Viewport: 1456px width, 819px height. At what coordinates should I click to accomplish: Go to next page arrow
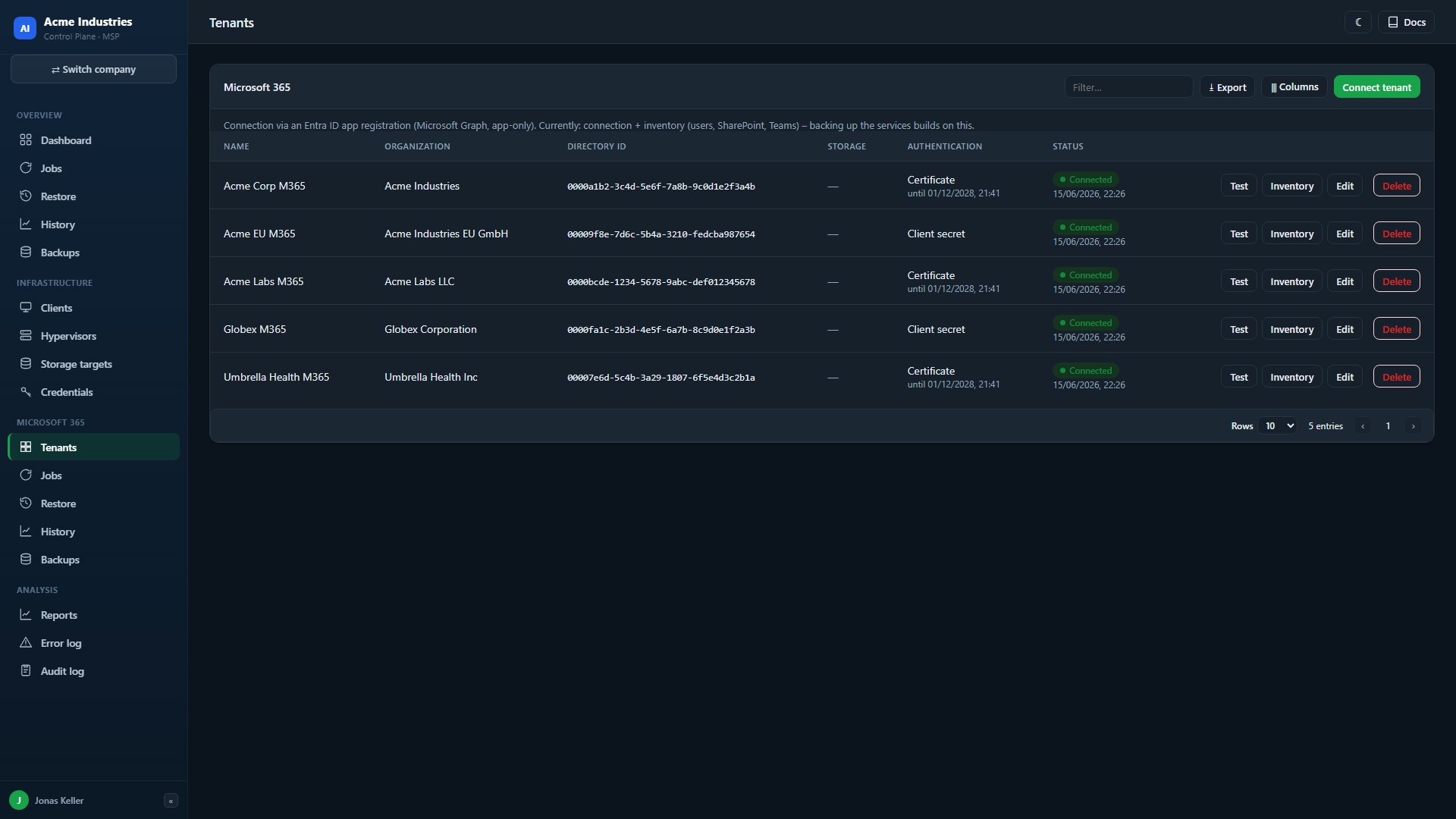coord(1413,426)
